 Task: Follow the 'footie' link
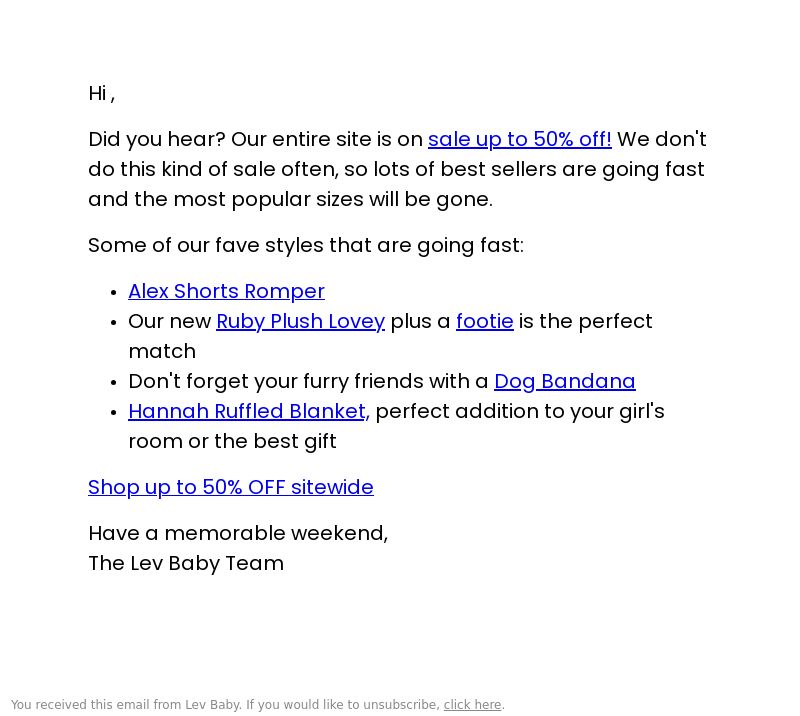(x=484, y=322)
